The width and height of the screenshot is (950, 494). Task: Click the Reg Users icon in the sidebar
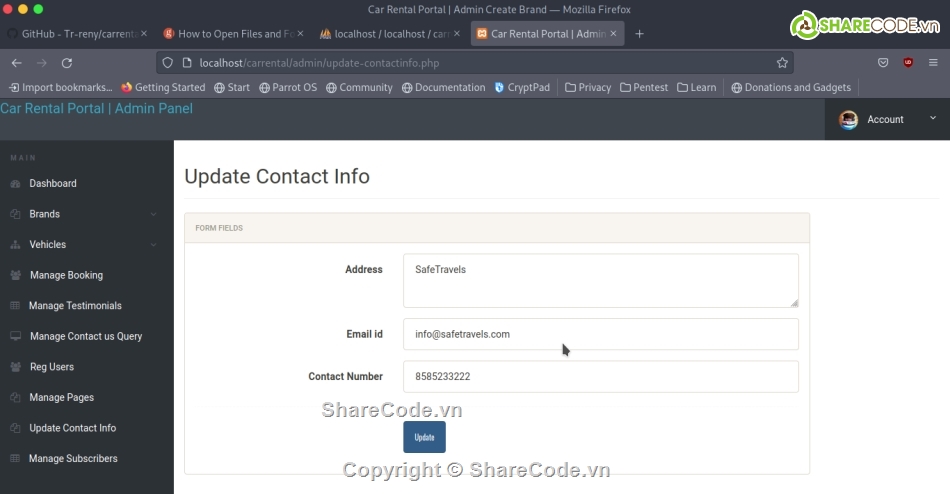coord(15,367)
